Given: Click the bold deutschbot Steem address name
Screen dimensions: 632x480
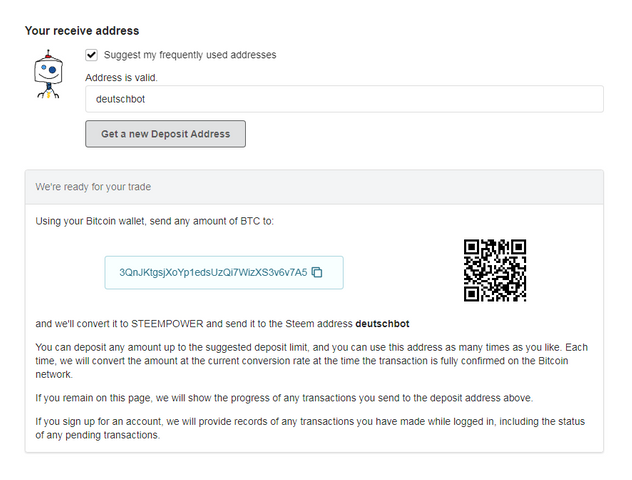Looking at the screenshot, I should (x=382, y=324).
